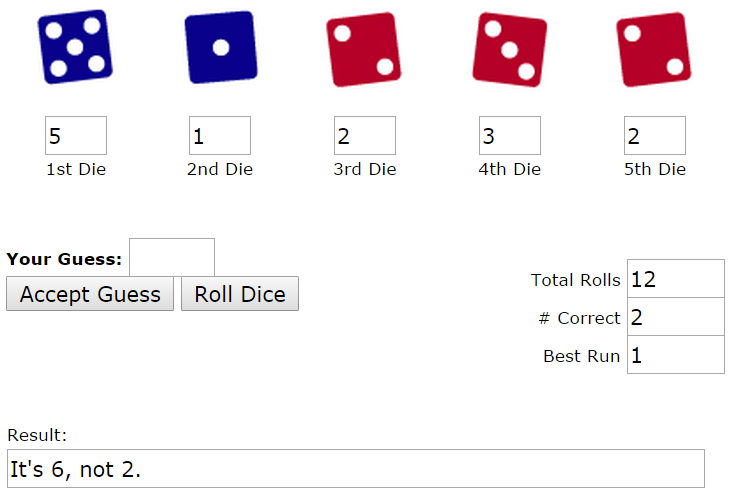Select the third die, red two
The width and height of the screenshot is (739, 496).
[363, 50]
